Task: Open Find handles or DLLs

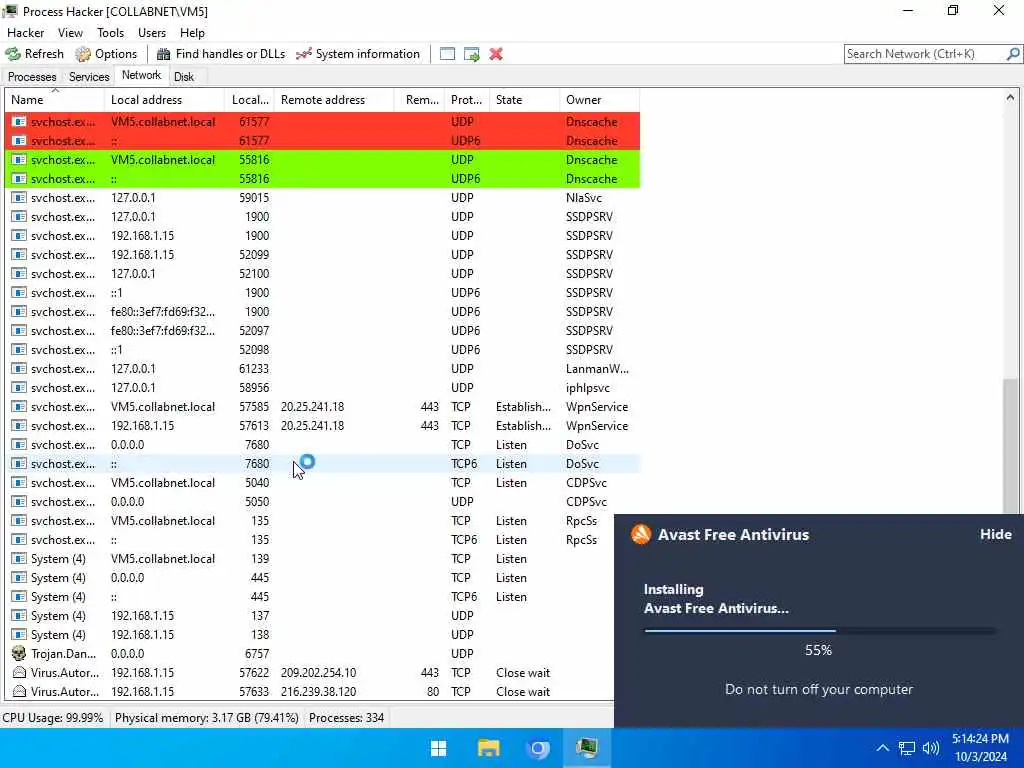Action: pos(221,54)
